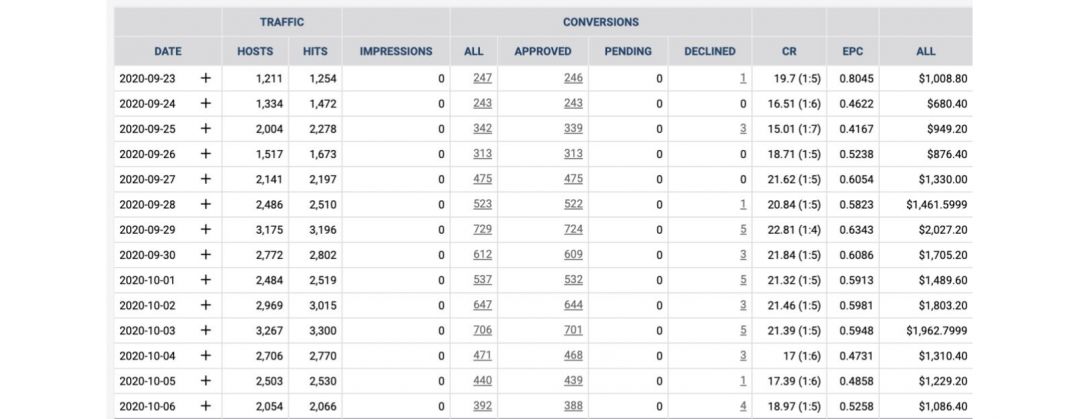Image resolution: width=1080 pixels, height=419 pixels.
Task: Expand the 2020-10-04 row
Action: pyautogui.click(x=206, y=355)
